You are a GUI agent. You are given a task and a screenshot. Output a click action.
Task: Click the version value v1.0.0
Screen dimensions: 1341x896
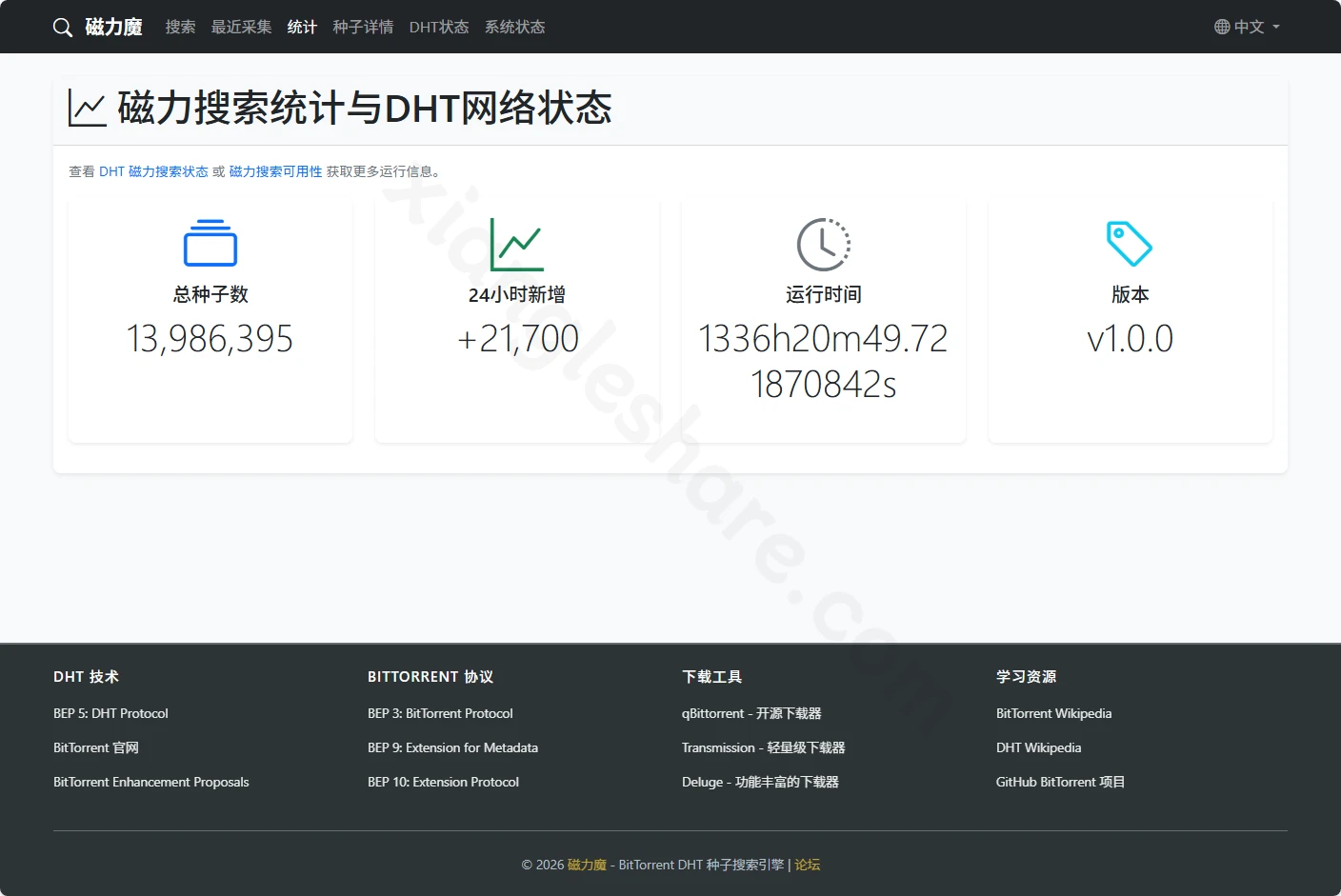[x=1130, y=339]
